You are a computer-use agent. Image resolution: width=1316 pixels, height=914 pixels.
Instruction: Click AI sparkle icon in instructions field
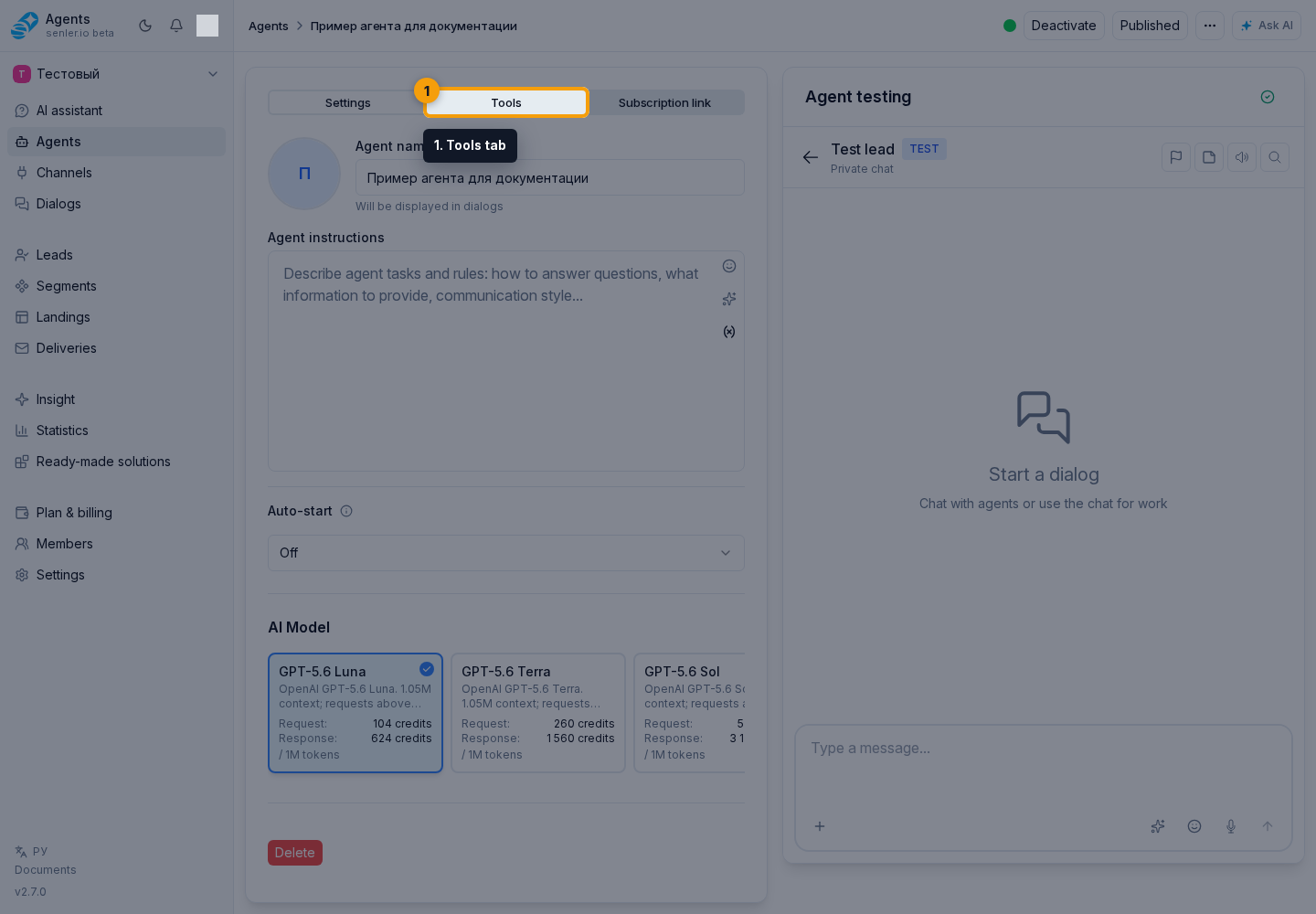pos(729,299)
